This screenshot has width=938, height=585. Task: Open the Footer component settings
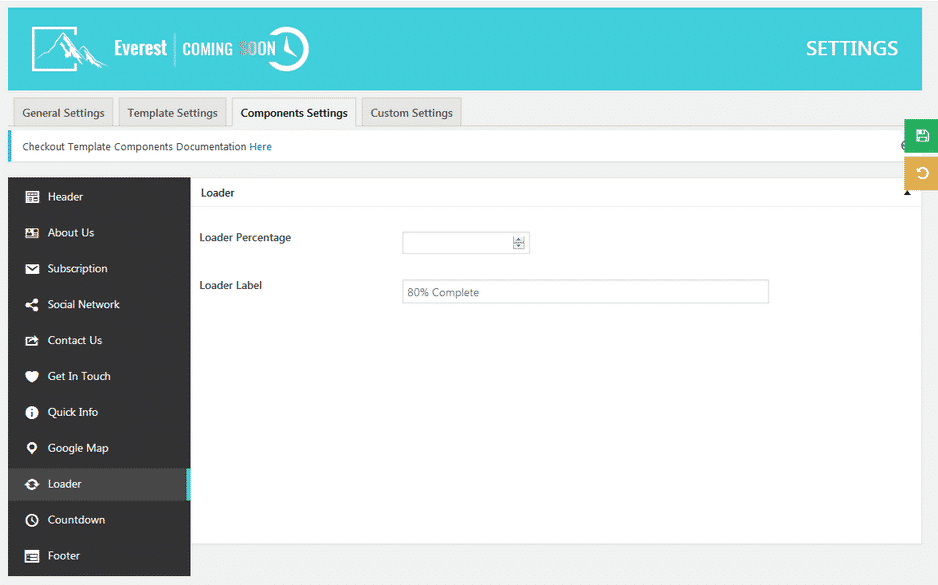(x=99, y=556)
